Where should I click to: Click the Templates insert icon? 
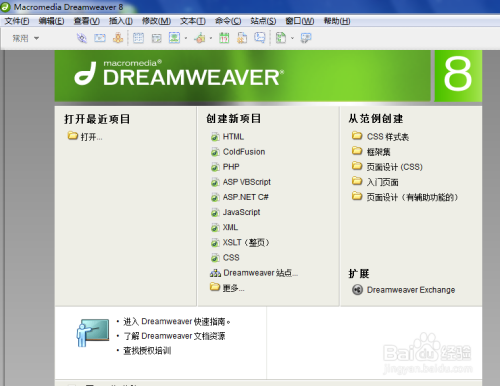[x=281, y=38]
